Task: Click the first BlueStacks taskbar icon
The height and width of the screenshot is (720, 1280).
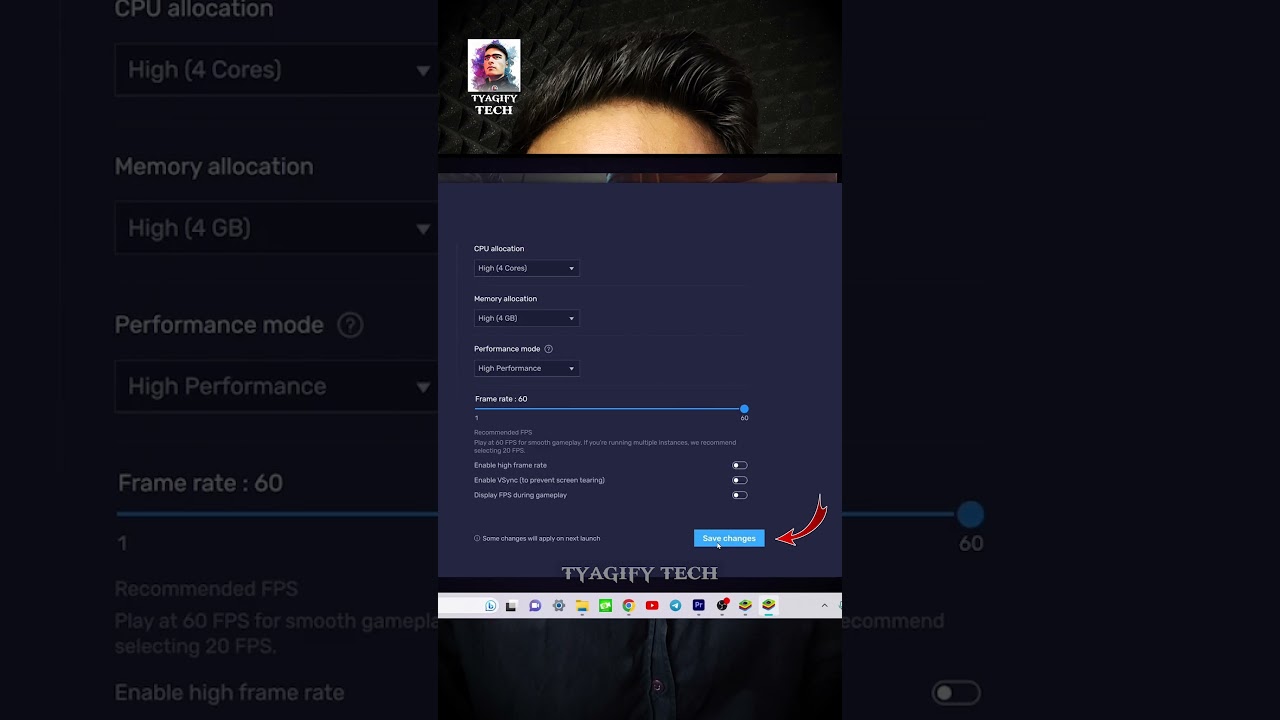Action: 745,605
